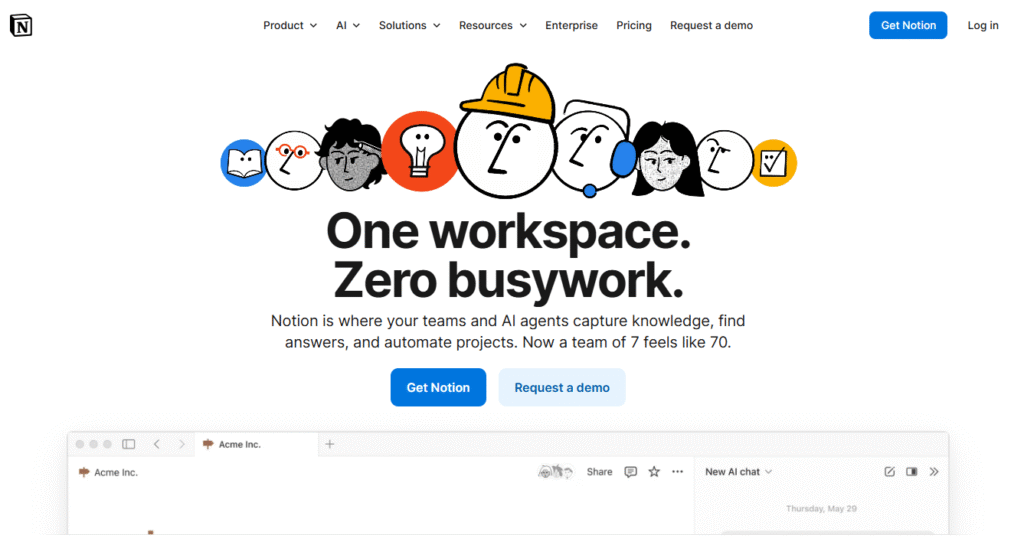Image resolution: width=1024 pixels, height=545 pixels.
Task: Click the blue open book character icon
Action: tap(243, 163)
